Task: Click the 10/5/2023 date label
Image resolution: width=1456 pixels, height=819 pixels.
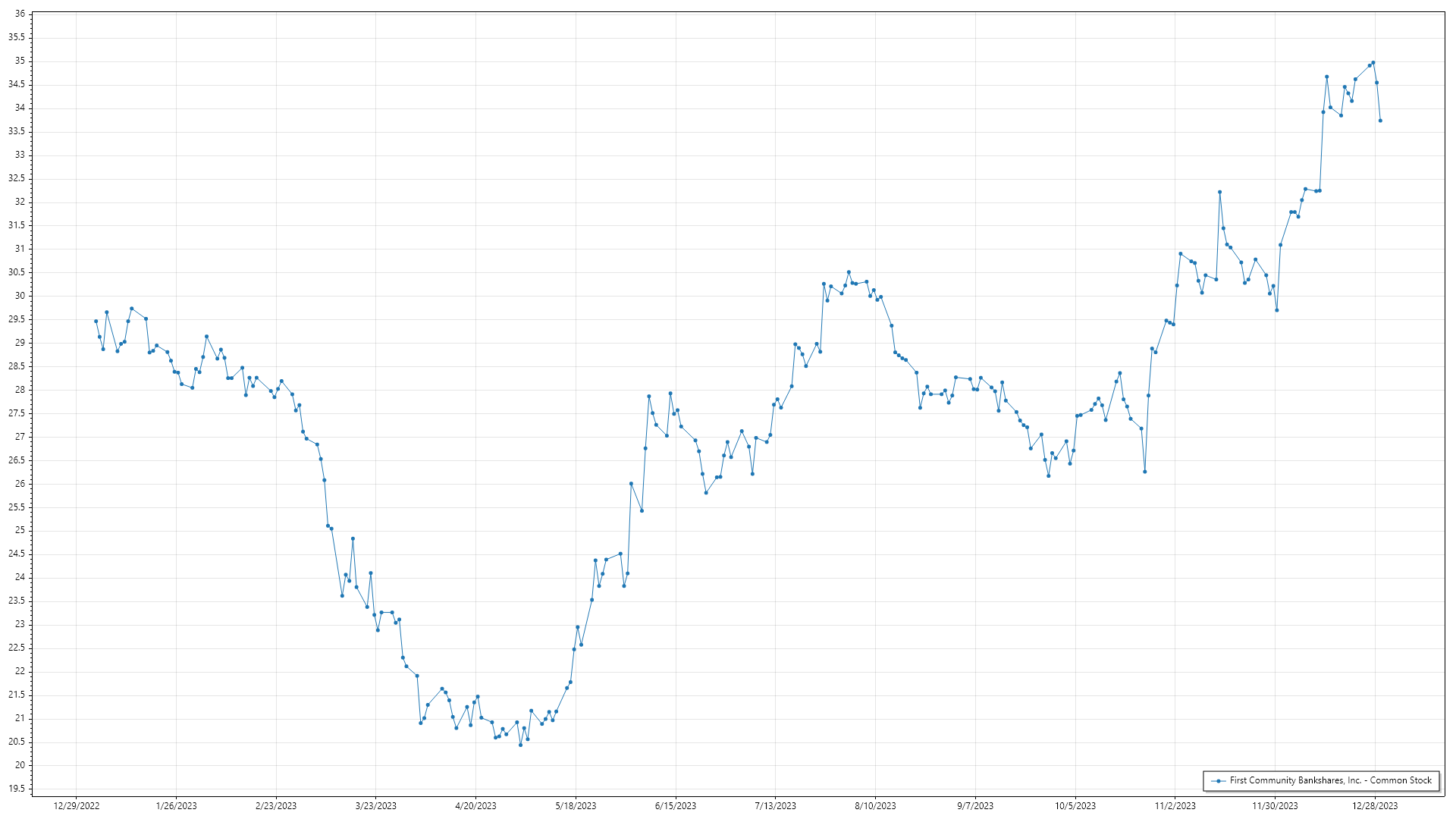Action: (x=1075, y=805)
